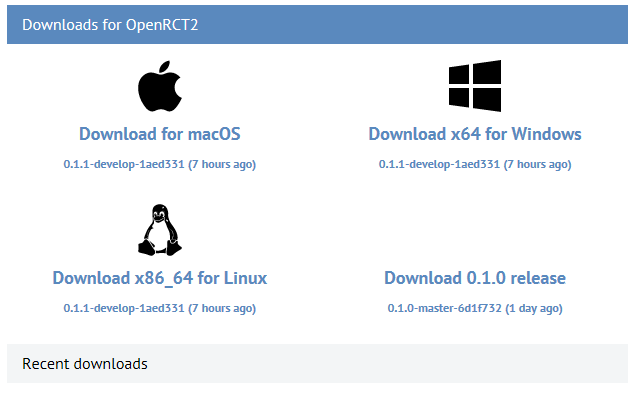The width and height of the screenshot is (635, 393).
Task: Open Download x64 for Windows link
Action: point(475,134)
